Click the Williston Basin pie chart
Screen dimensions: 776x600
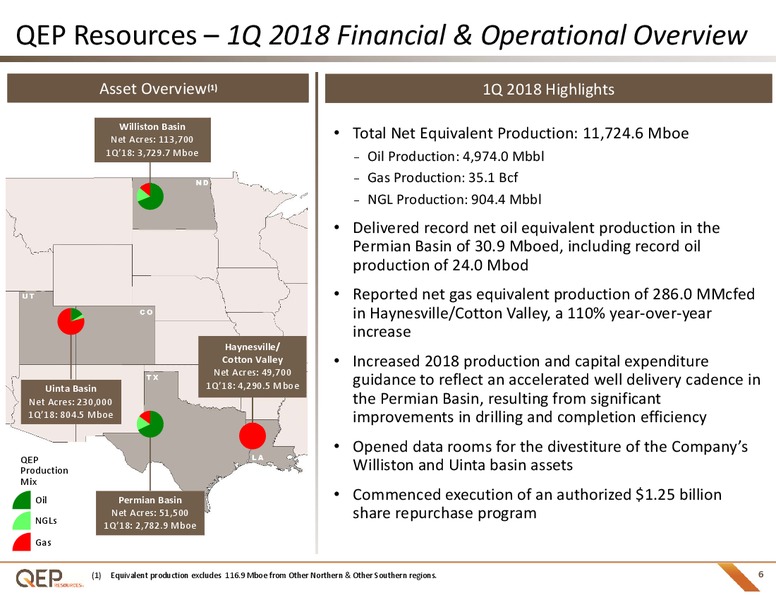click(150, 196)
